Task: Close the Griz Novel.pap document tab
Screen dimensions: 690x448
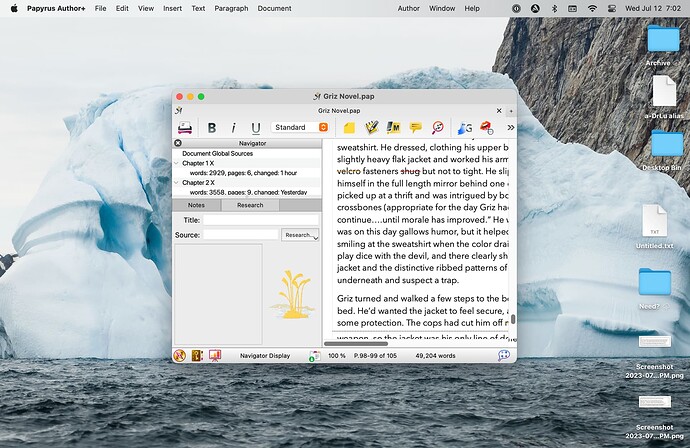Action: click(x=499, y=110)
